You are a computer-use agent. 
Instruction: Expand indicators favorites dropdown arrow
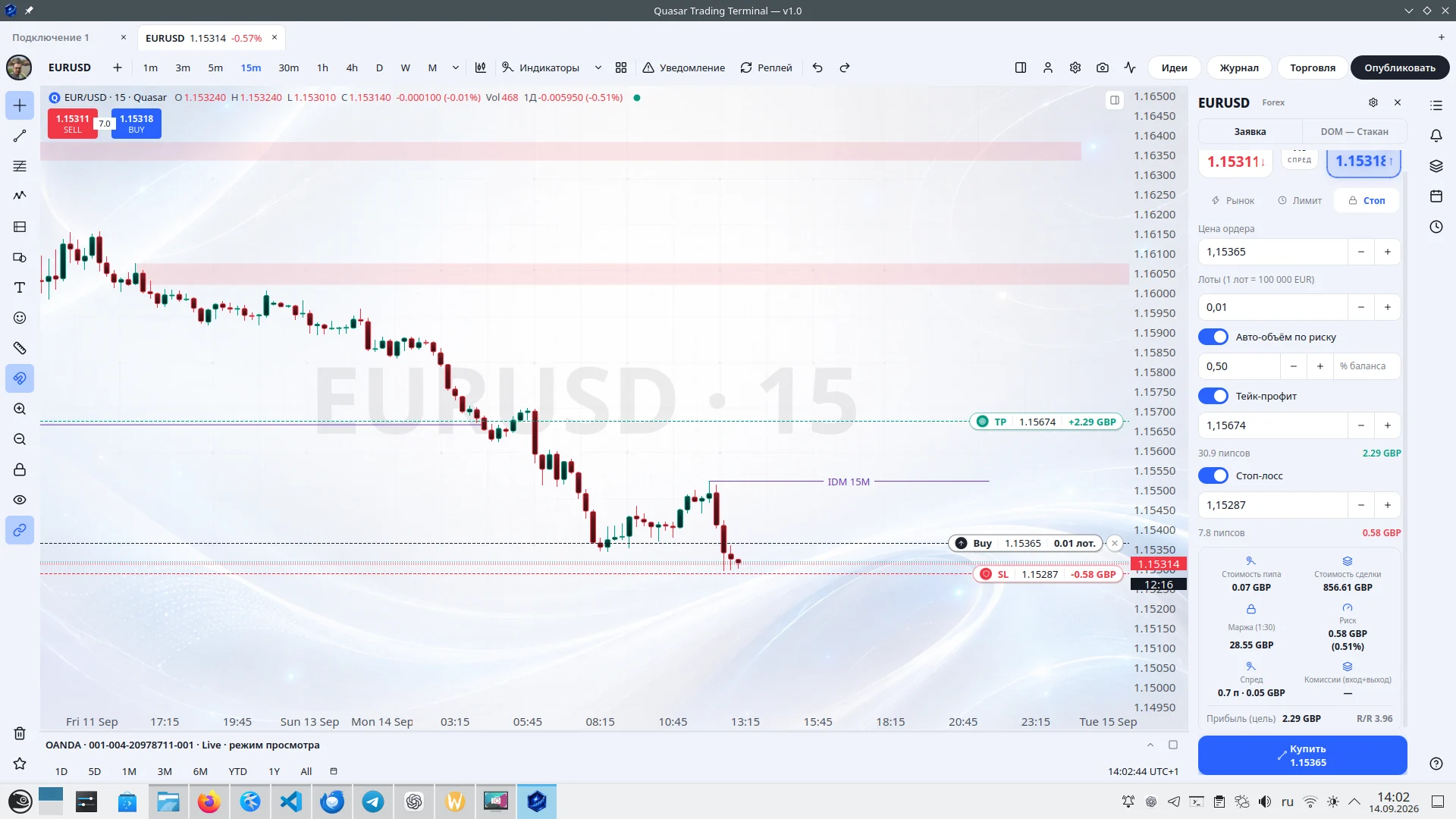coord(598,67)
